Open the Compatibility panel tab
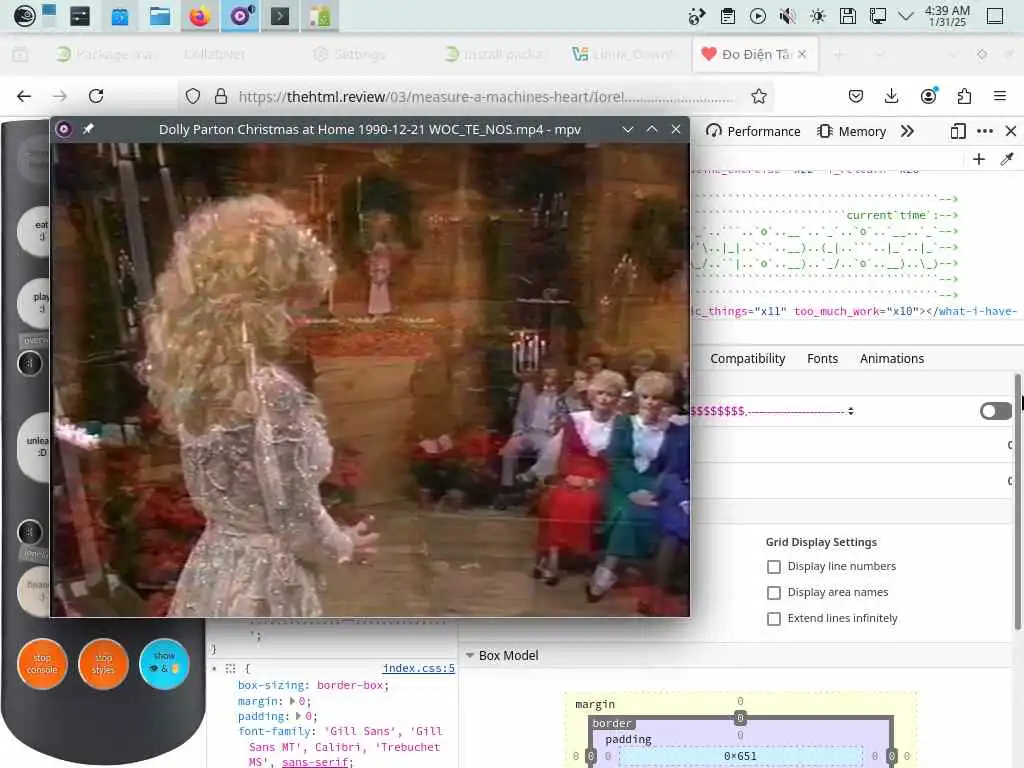The height and width of the screenshot is (768, 1024). click(x=748, y=359)
